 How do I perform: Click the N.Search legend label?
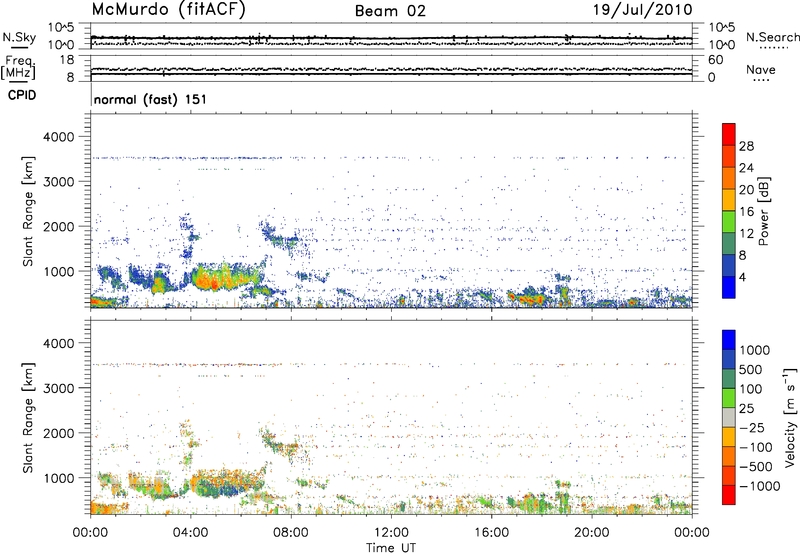[x=772, y=37]
